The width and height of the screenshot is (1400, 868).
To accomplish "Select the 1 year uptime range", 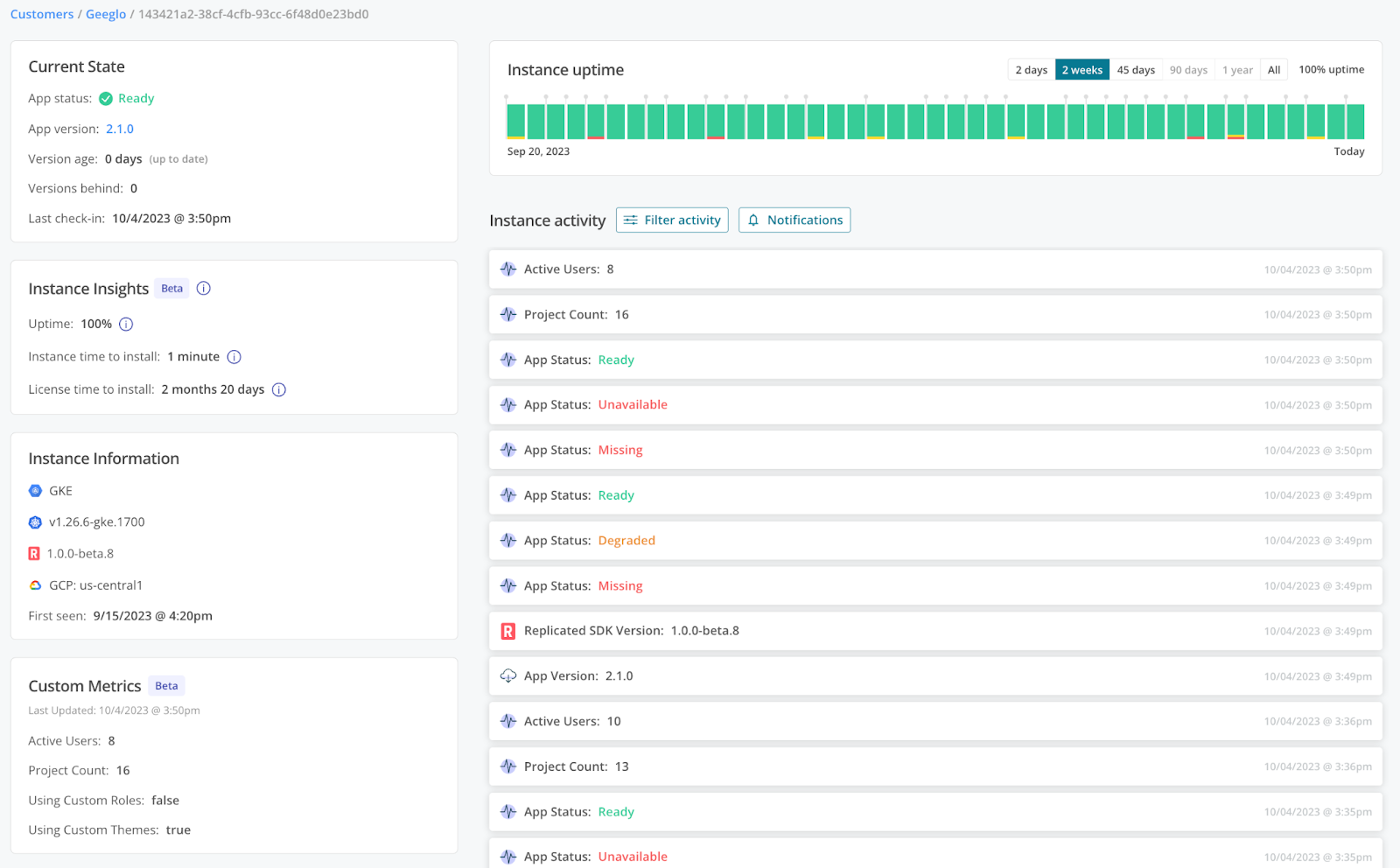I will (1237, 70).
